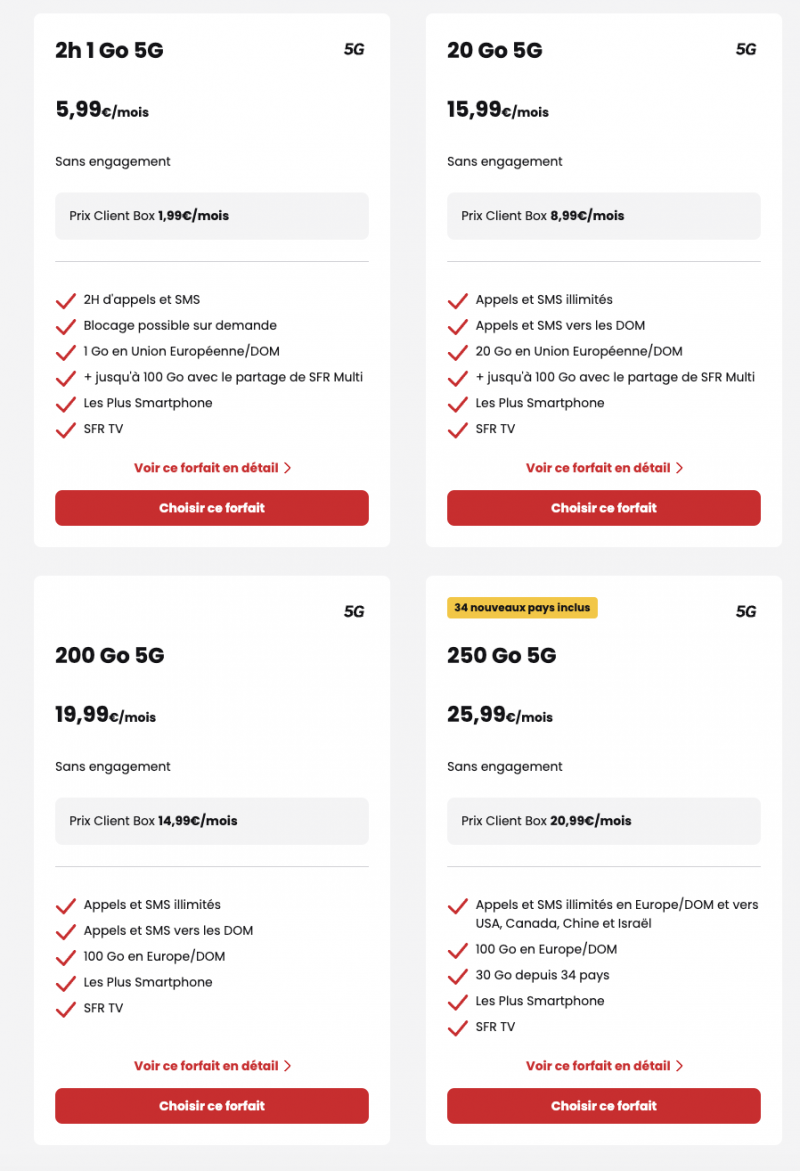The height and width of the screenshot is (1171, 800).
Task: Click the 5G icon on 2h 1 Go plan
Action: point(354,49)
